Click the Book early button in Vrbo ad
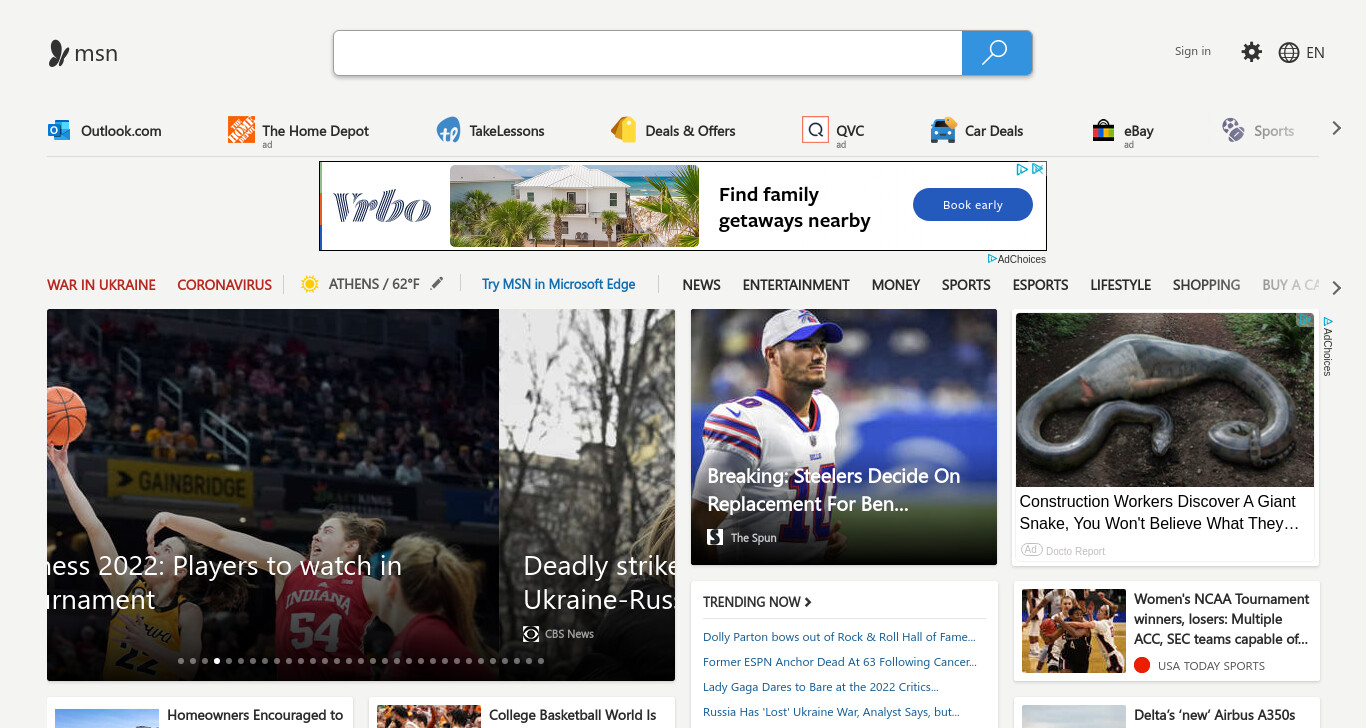The height and width of the screenshot is (728, 1366). [973, 205]
